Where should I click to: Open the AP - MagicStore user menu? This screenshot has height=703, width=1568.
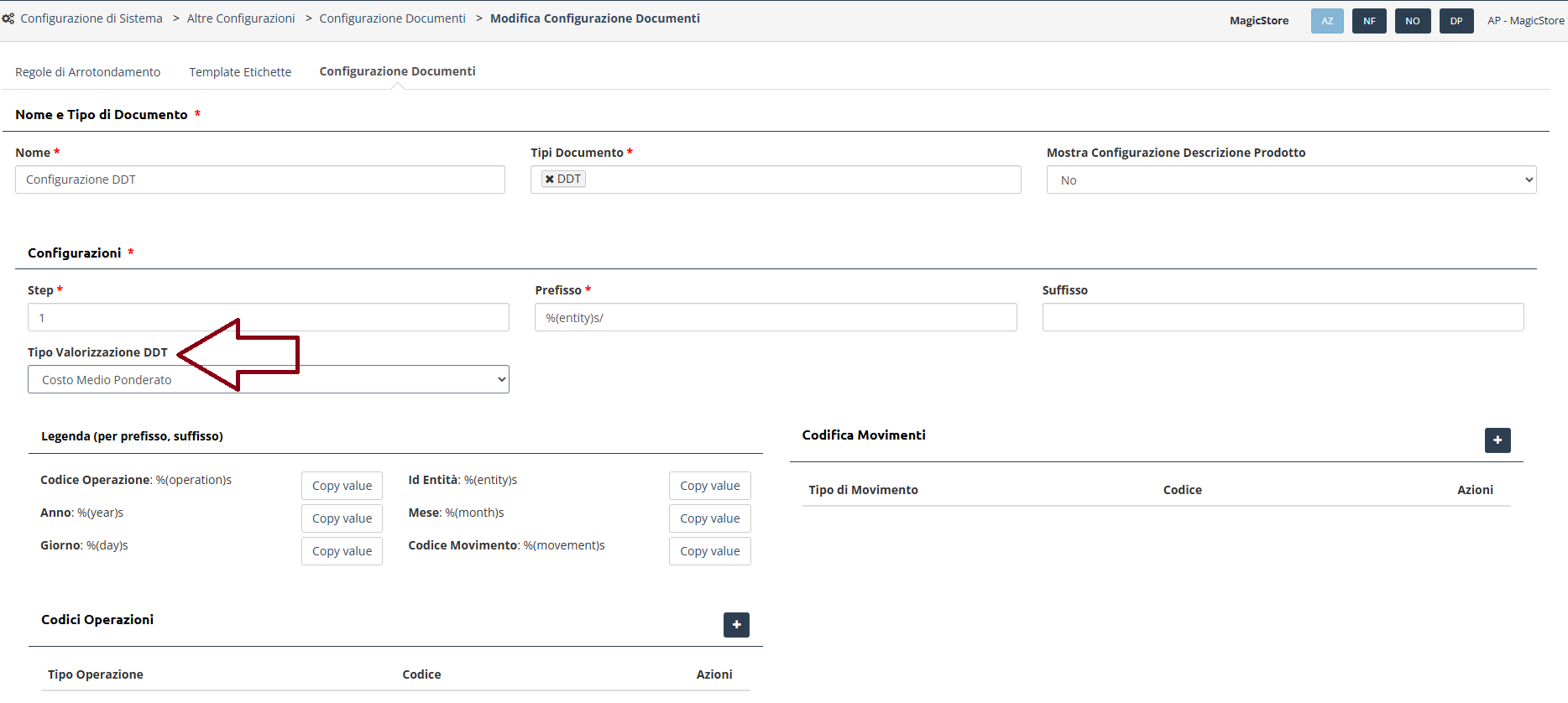tap(1525, 21)
